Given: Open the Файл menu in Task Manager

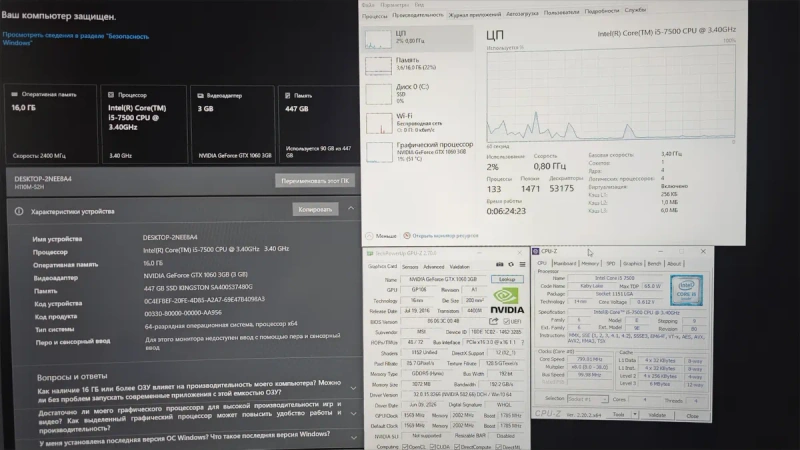Looking at the screenshot, I should (x=368, y=5).
